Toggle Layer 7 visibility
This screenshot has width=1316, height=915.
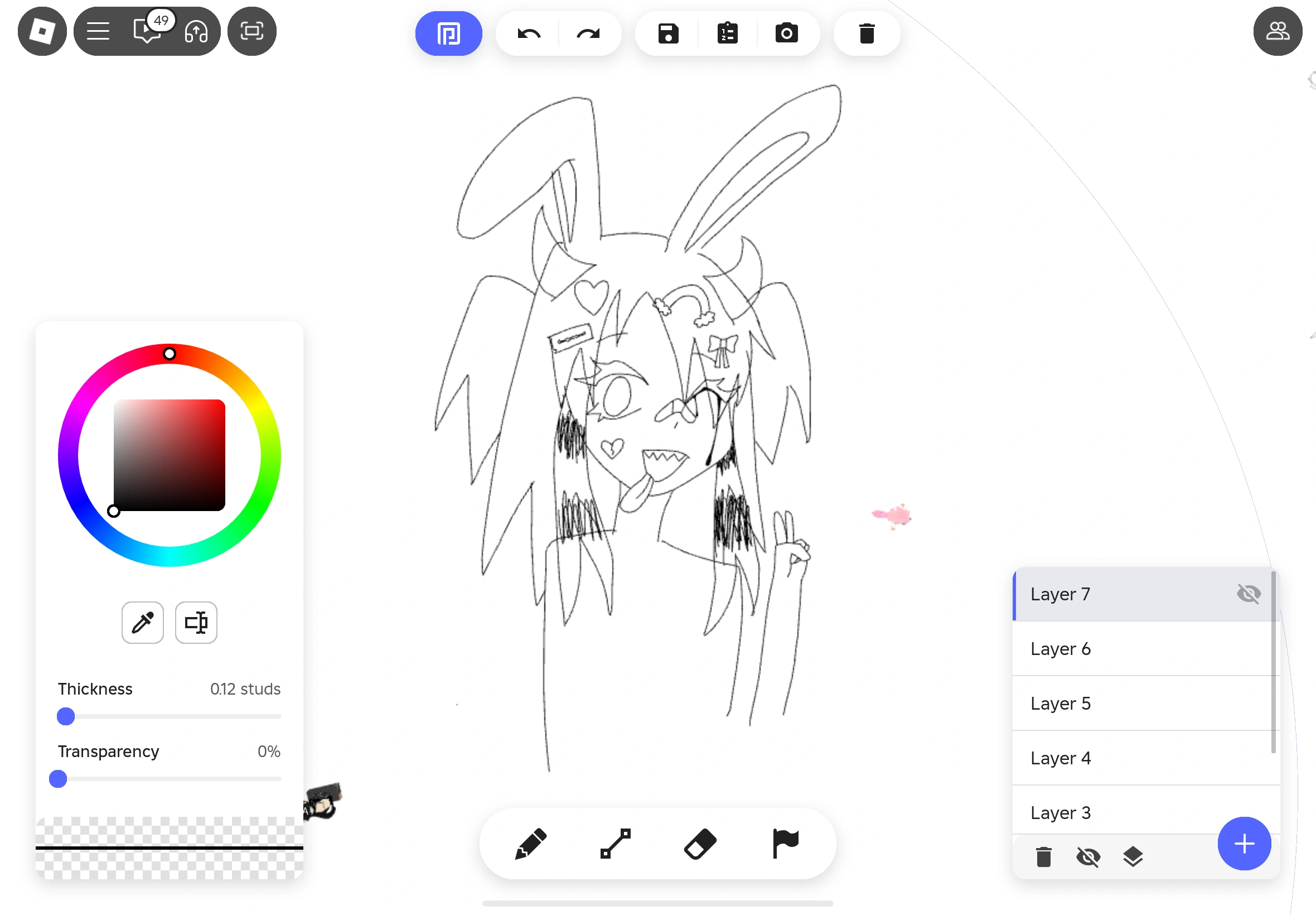tap(1249, 594)
